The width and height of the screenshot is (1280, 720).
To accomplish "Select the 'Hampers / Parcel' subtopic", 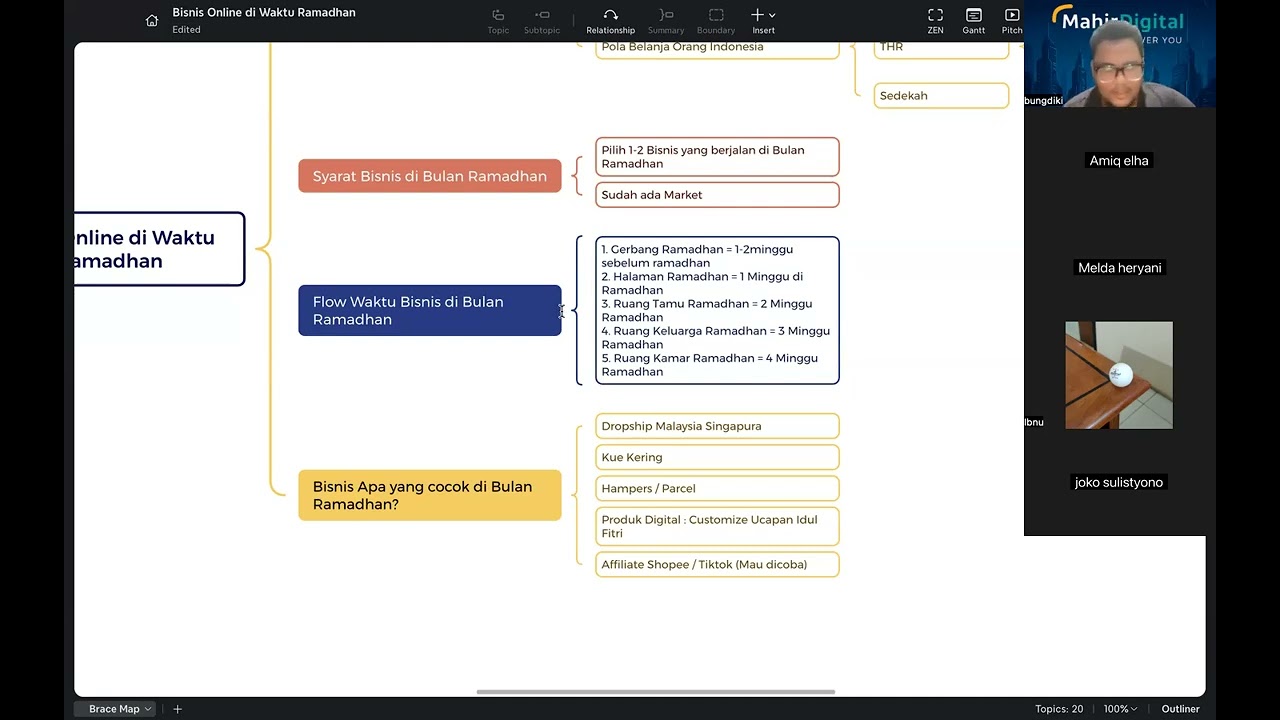I will tap(717, 488).
